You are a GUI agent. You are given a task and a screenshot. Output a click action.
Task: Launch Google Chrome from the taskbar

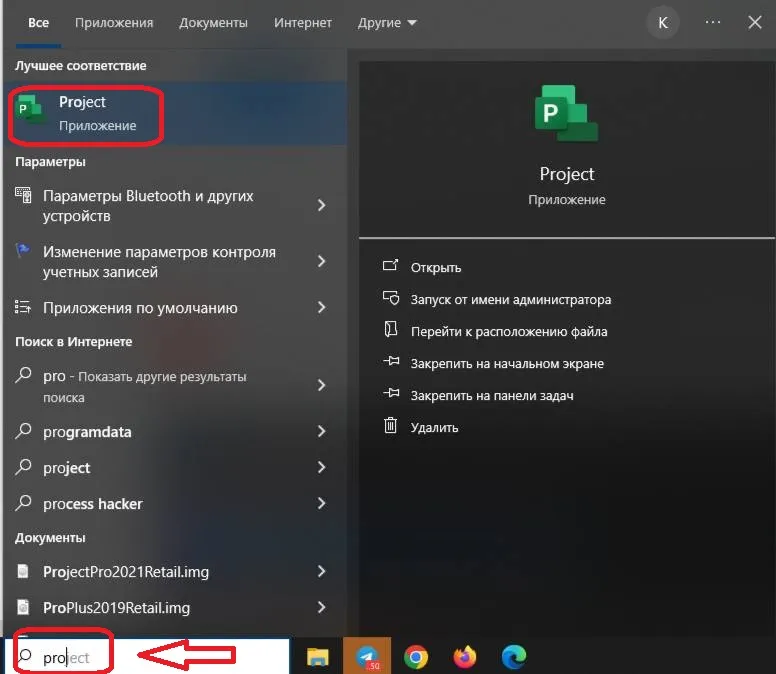tap(416, 657)
